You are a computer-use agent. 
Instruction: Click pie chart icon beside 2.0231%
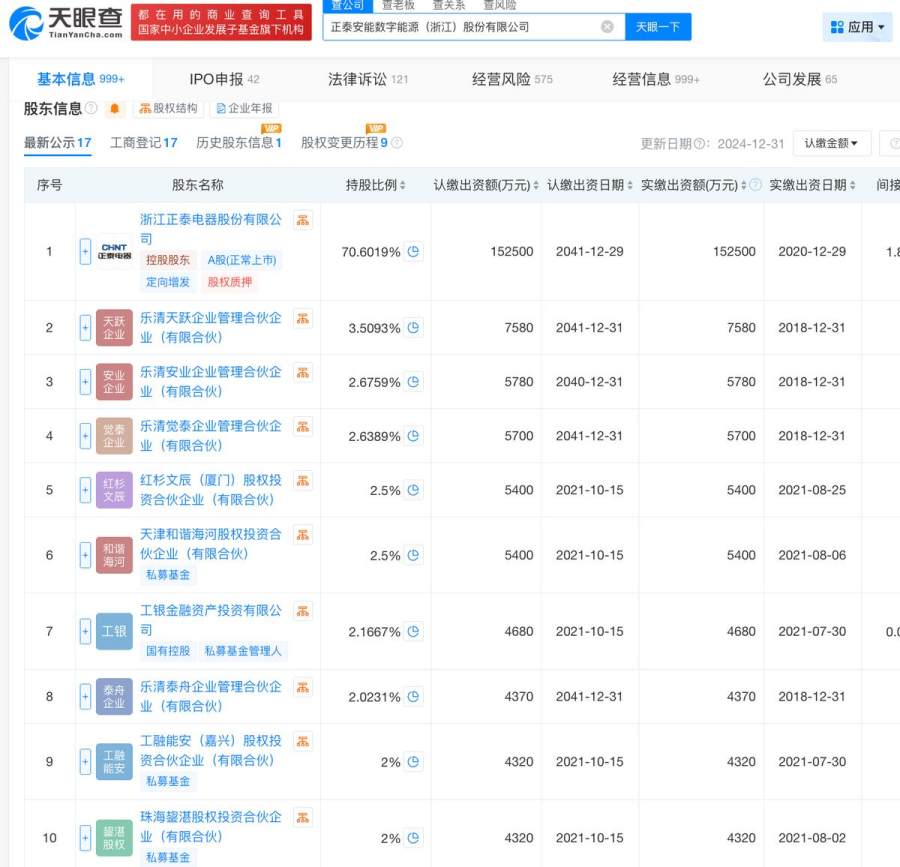(x=413, y=697)
